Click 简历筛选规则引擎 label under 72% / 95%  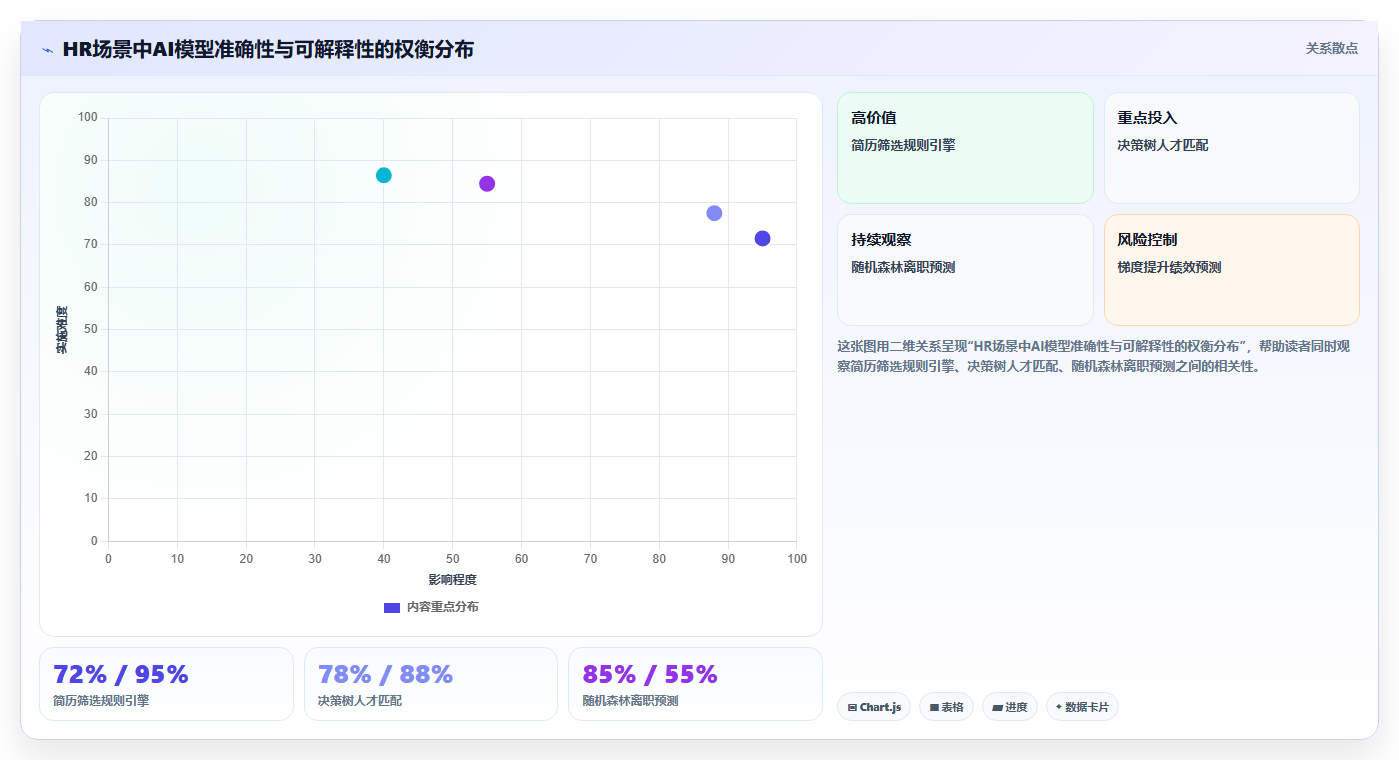coord(101,701)
